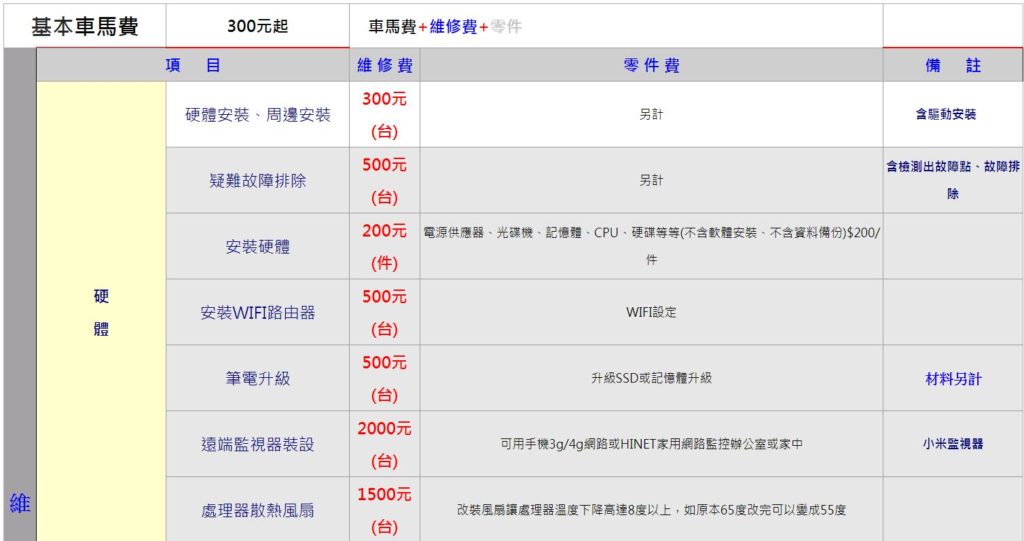Screen dimensions: 1024x541
Task: Click the 疑難故障排除 service item
Action: (258, 181)
